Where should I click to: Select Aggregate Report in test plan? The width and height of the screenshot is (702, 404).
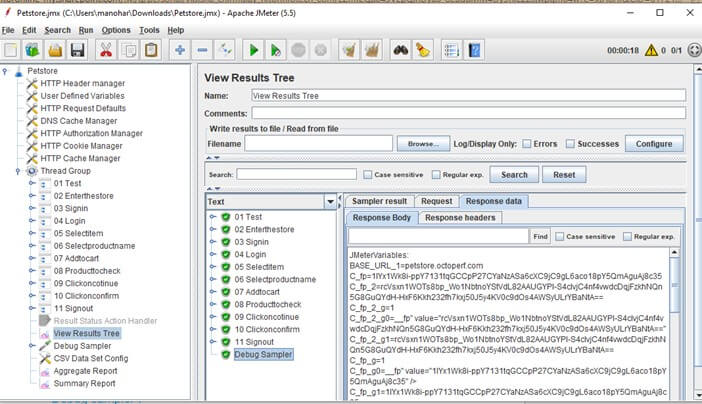click(85, 371)
